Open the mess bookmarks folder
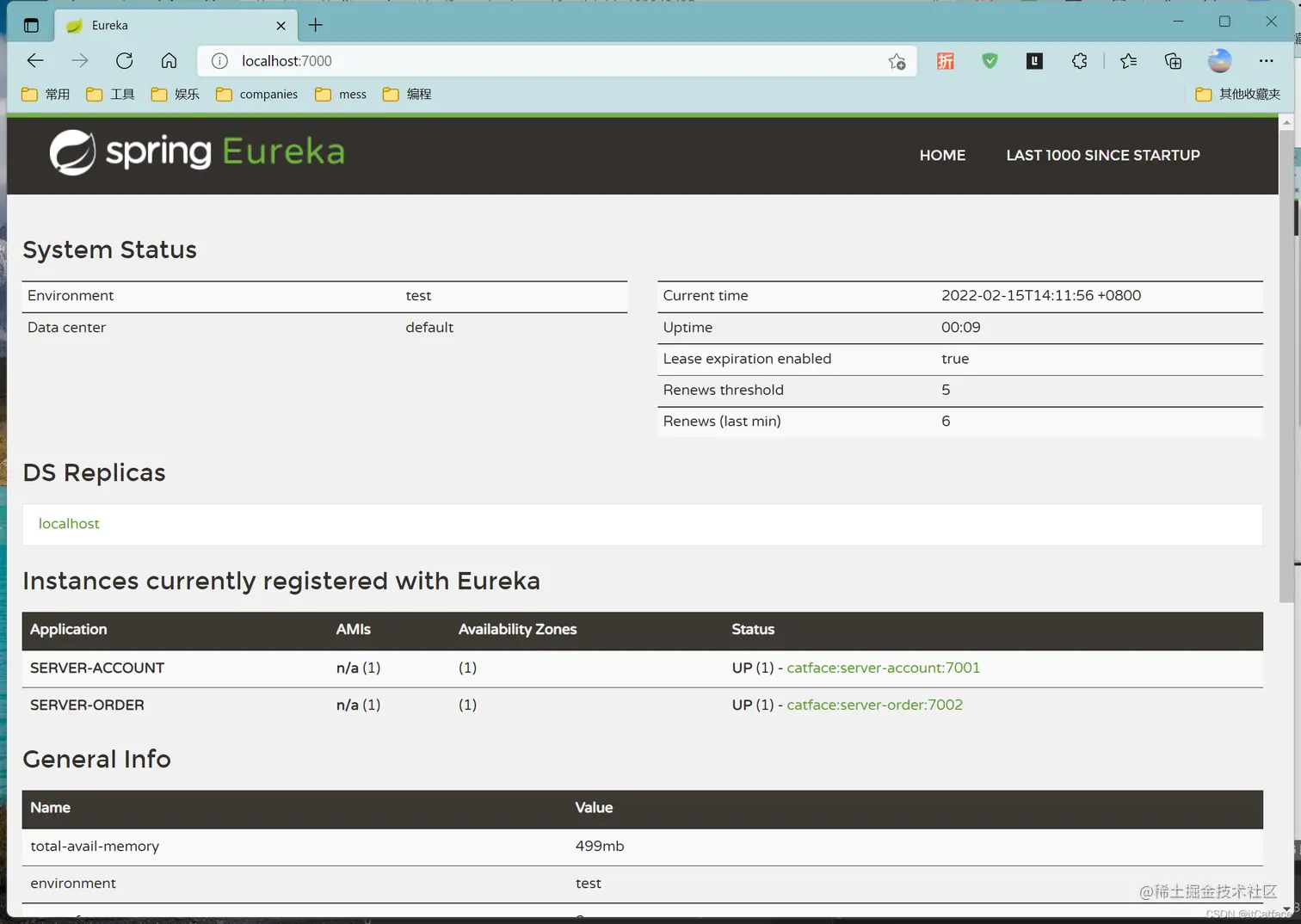The width and height of the screenshot is (1301, 924). click(x=341, y=95)
